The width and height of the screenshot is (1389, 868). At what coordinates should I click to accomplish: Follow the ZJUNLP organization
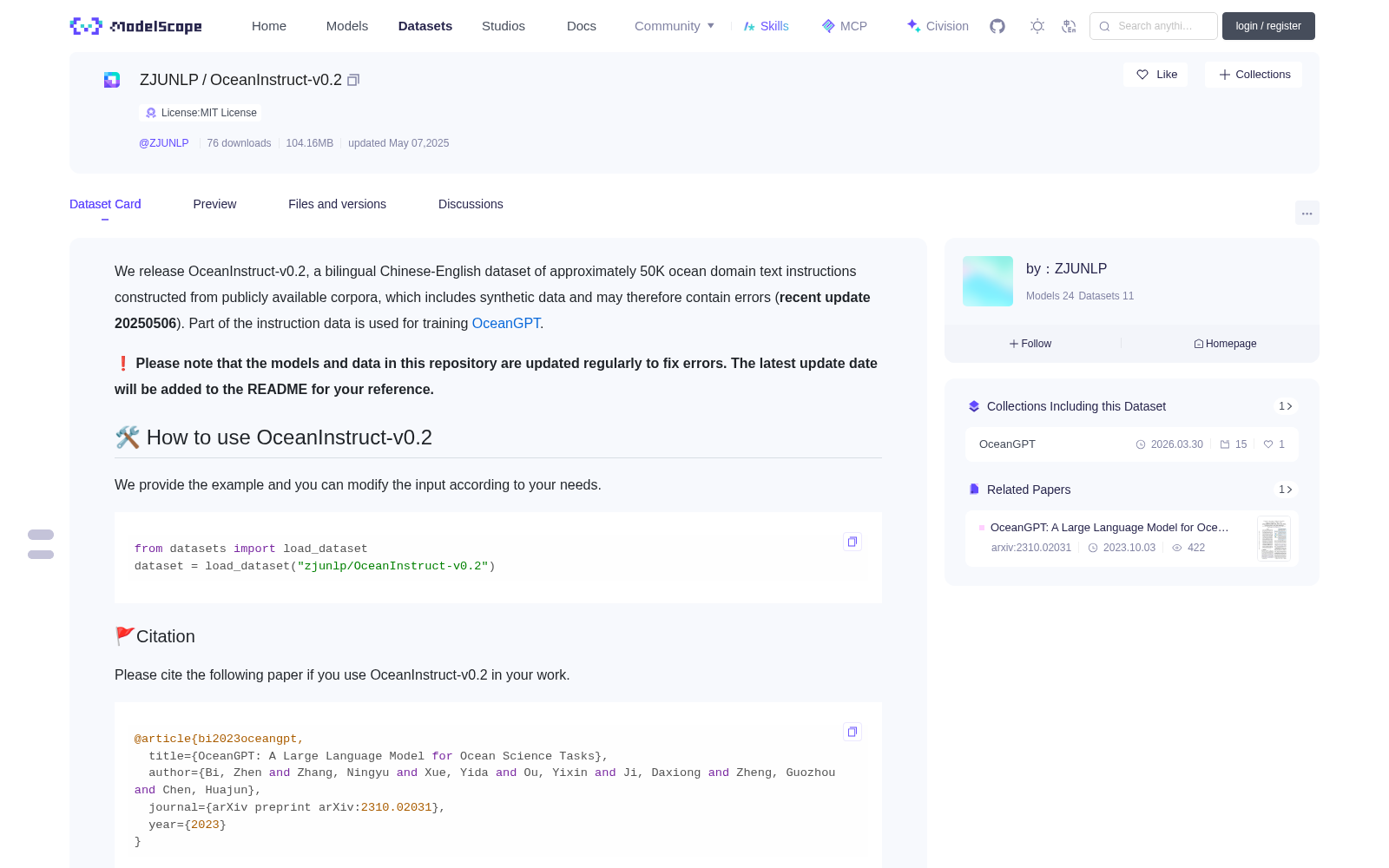click(x=1030, y=344)
